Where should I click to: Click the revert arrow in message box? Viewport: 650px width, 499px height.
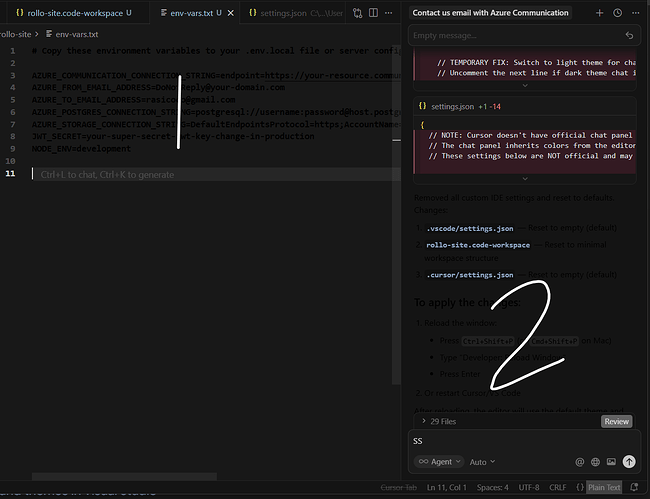click(629, 36)
